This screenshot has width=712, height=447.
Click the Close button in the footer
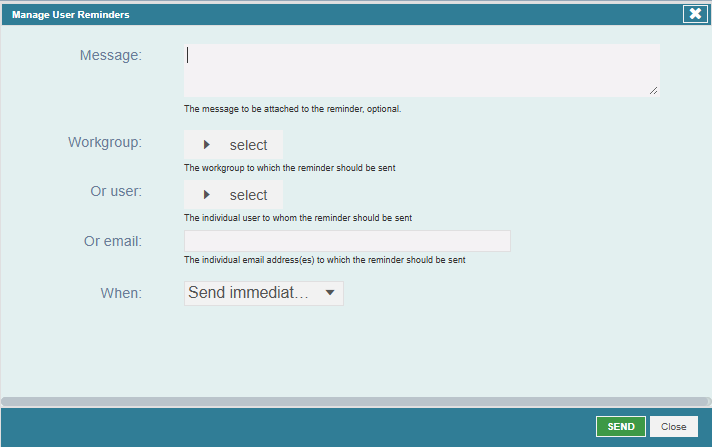click(674, 427)
